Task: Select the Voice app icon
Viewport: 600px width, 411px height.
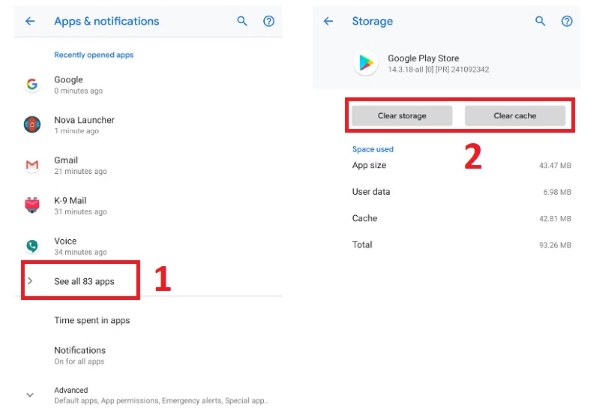Action: click(31, 246)
